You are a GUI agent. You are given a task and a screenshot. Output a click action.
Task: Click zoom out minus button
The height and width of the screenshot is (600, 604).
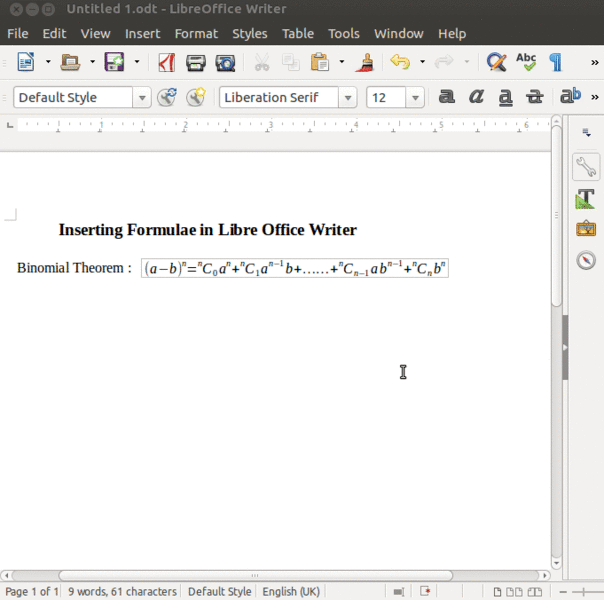click(563, 592)
